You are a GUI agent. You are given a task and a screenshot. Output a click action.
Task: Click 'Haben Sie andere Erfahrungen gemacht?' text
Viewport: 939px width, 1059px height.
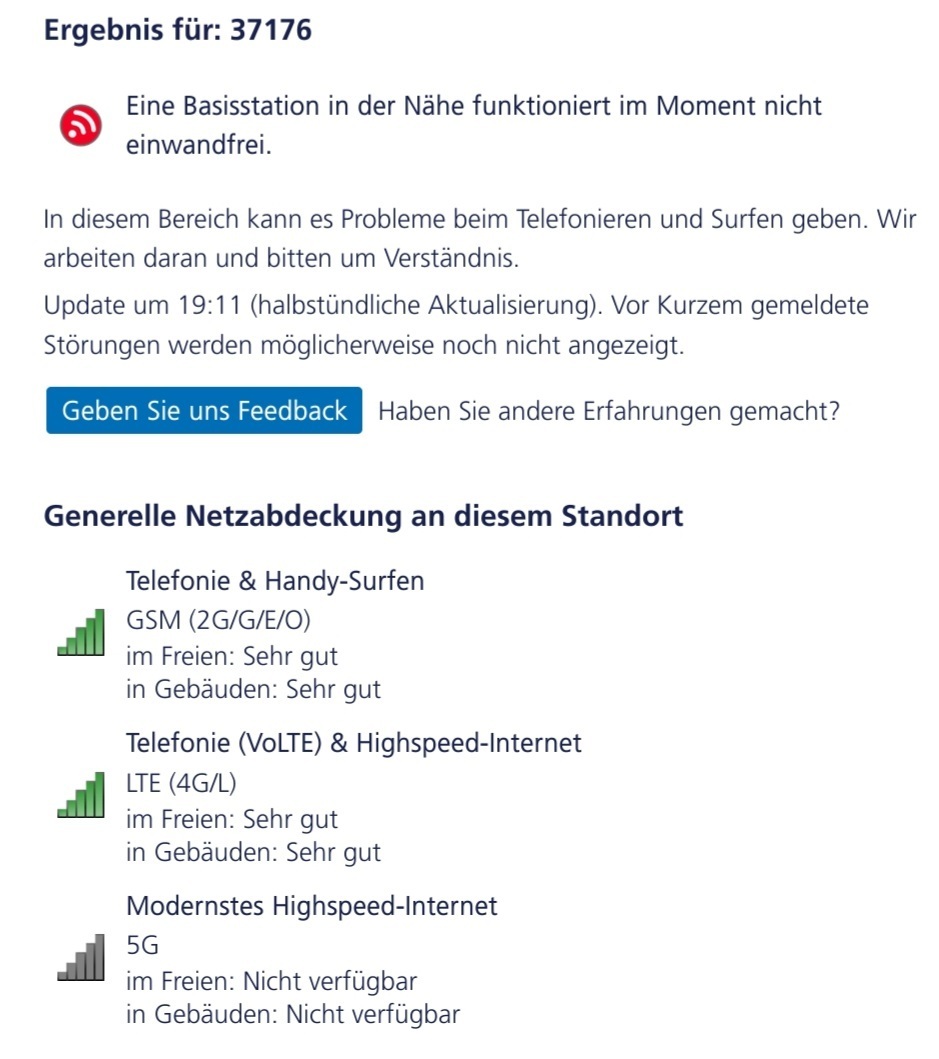click(x=609, y=411)
